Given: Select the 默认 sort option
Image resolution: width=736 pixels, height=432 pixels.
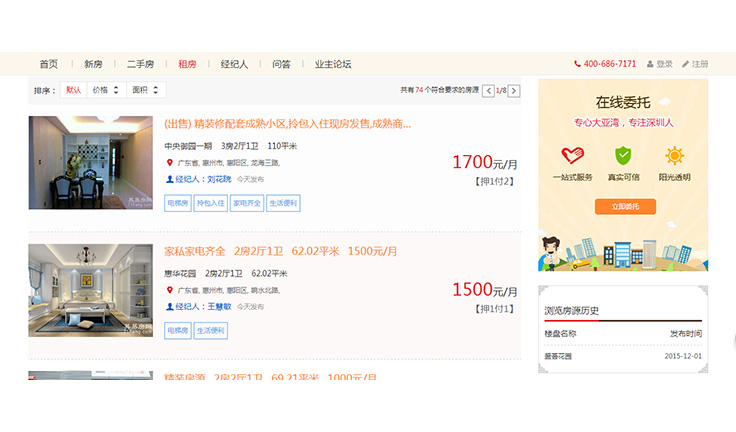Looking at the screenshot, I should 73,90.
